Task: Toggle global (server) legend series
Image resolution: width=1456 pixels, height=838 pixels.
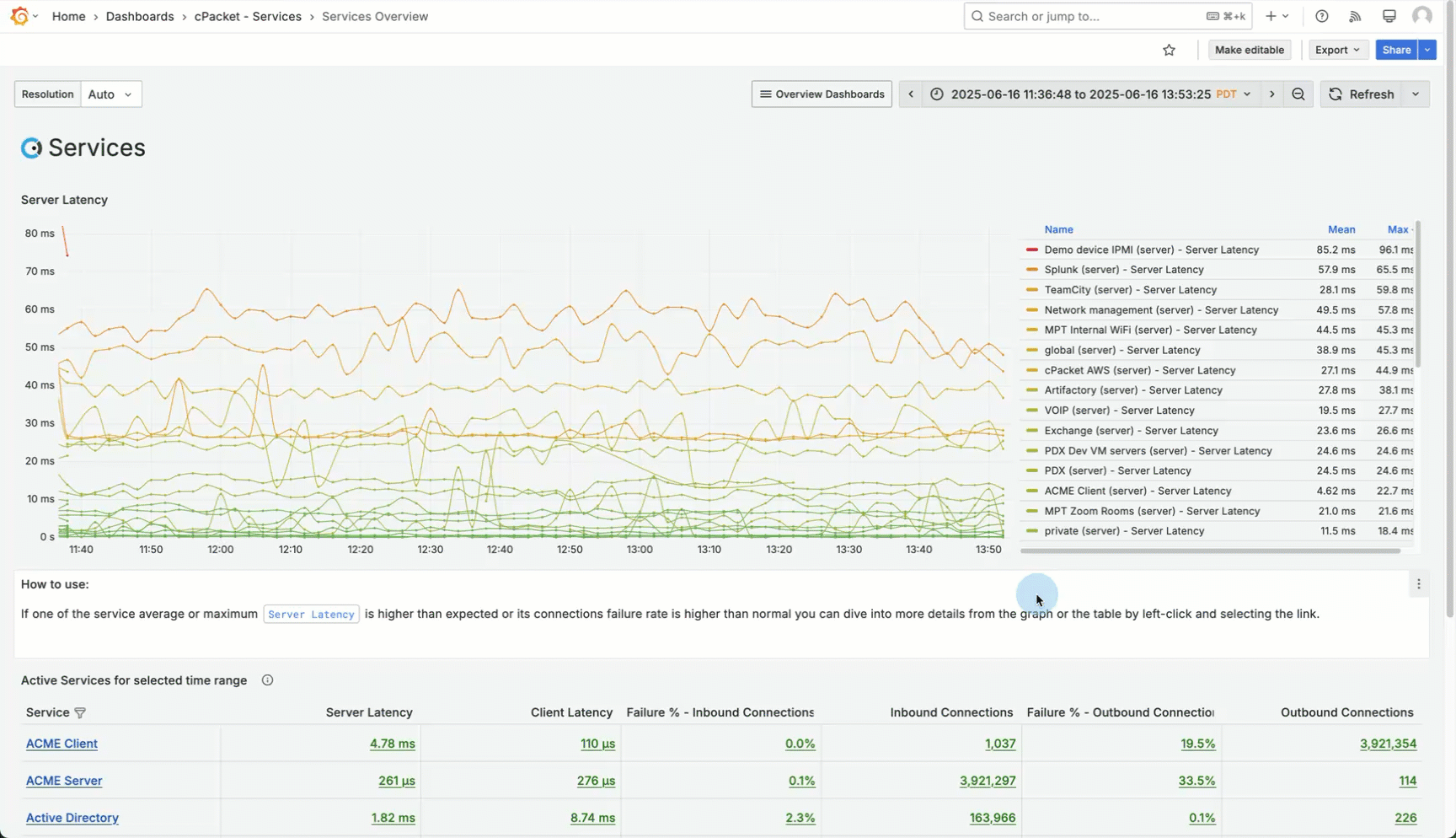Action: pyautogui.click(x=1121, y=350)
